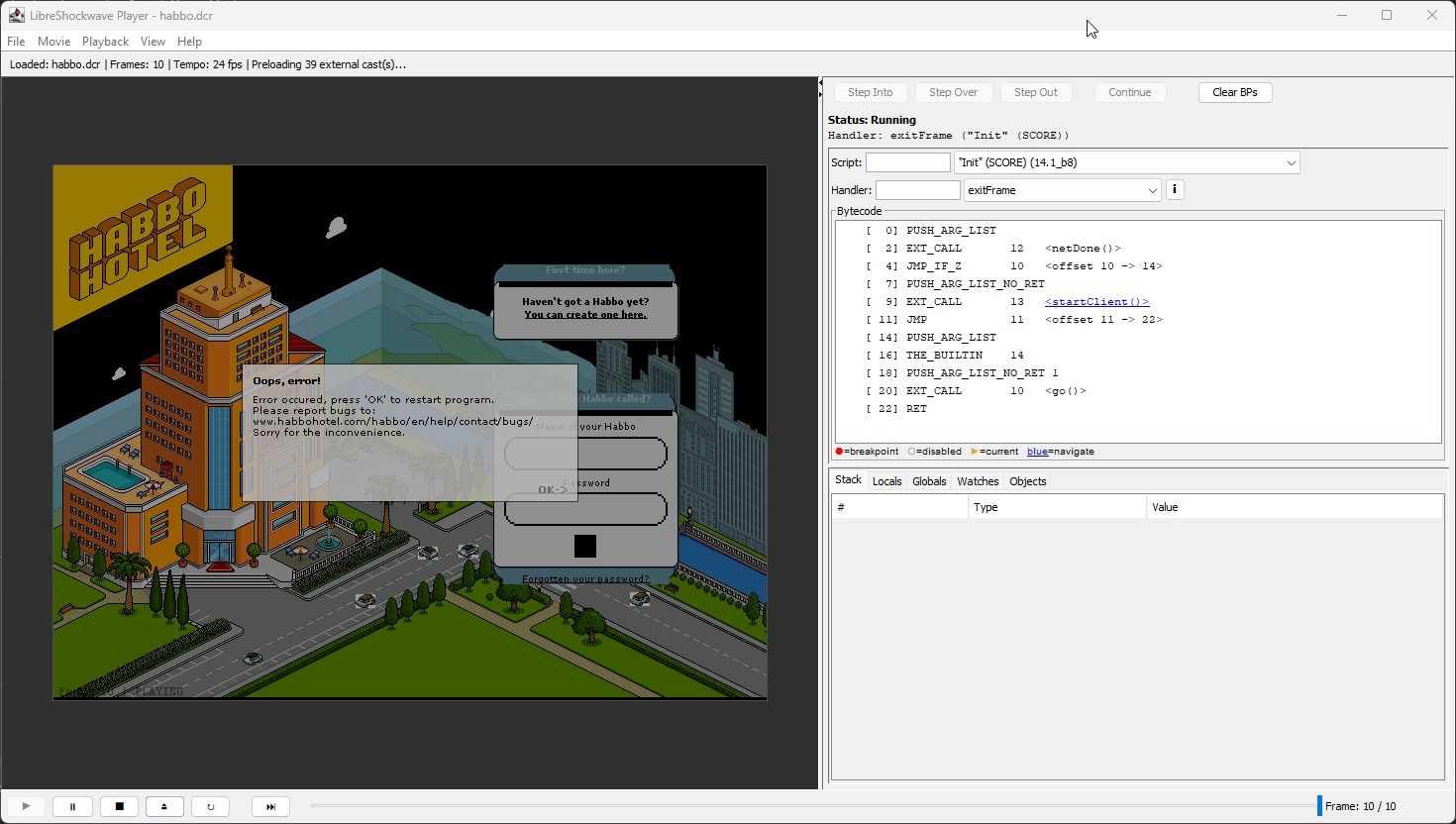Image resolution: width=1456 pixels, height=824 pixels.
Task: Open the Playback menu
Action: point(105,42)
